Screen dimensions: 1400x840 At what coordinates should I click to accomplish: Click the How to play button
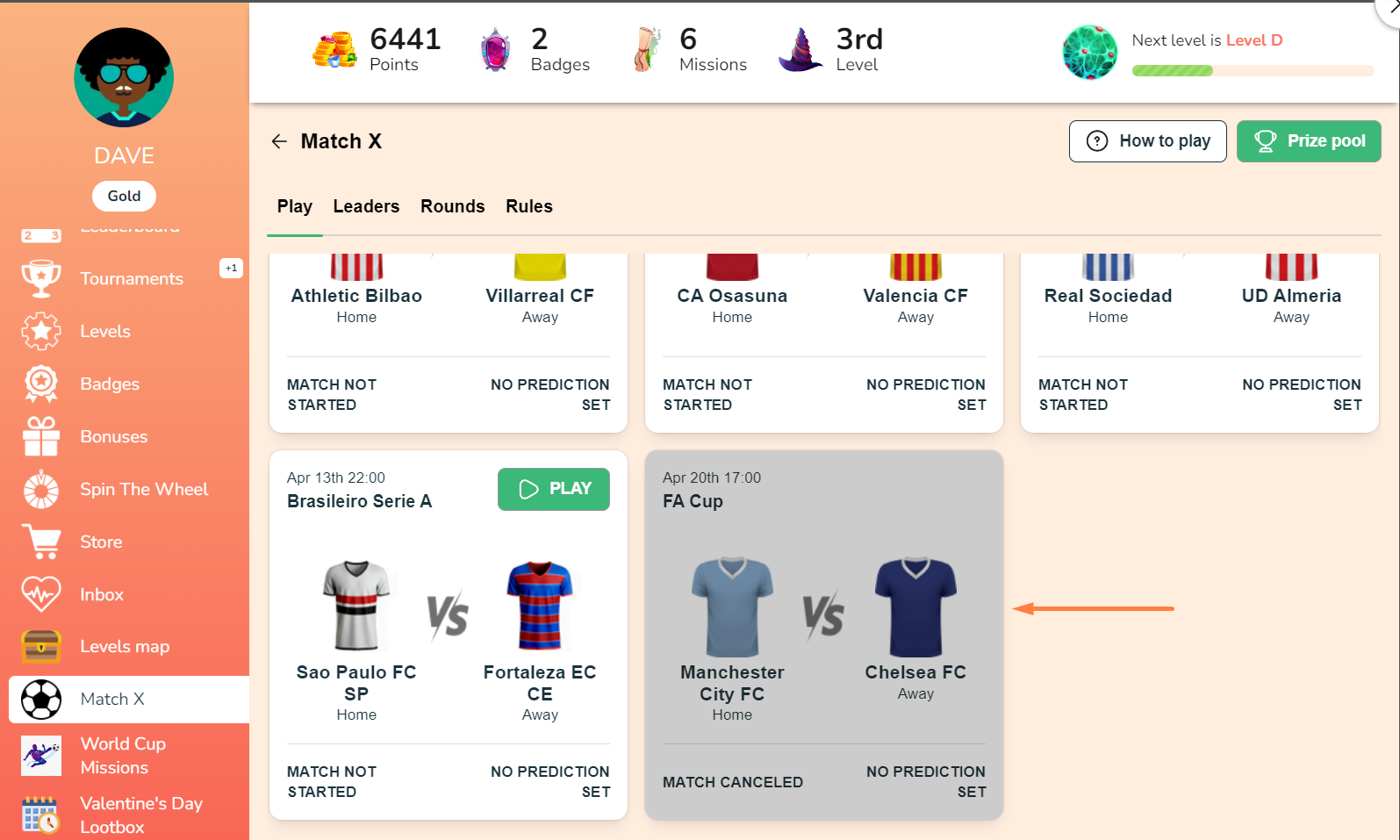tap(1147, 141)
